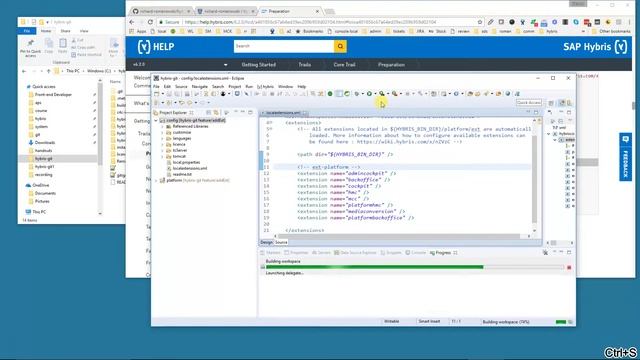
Task: Click the red stop button beside the progress bar
Action: pos(569,267)
